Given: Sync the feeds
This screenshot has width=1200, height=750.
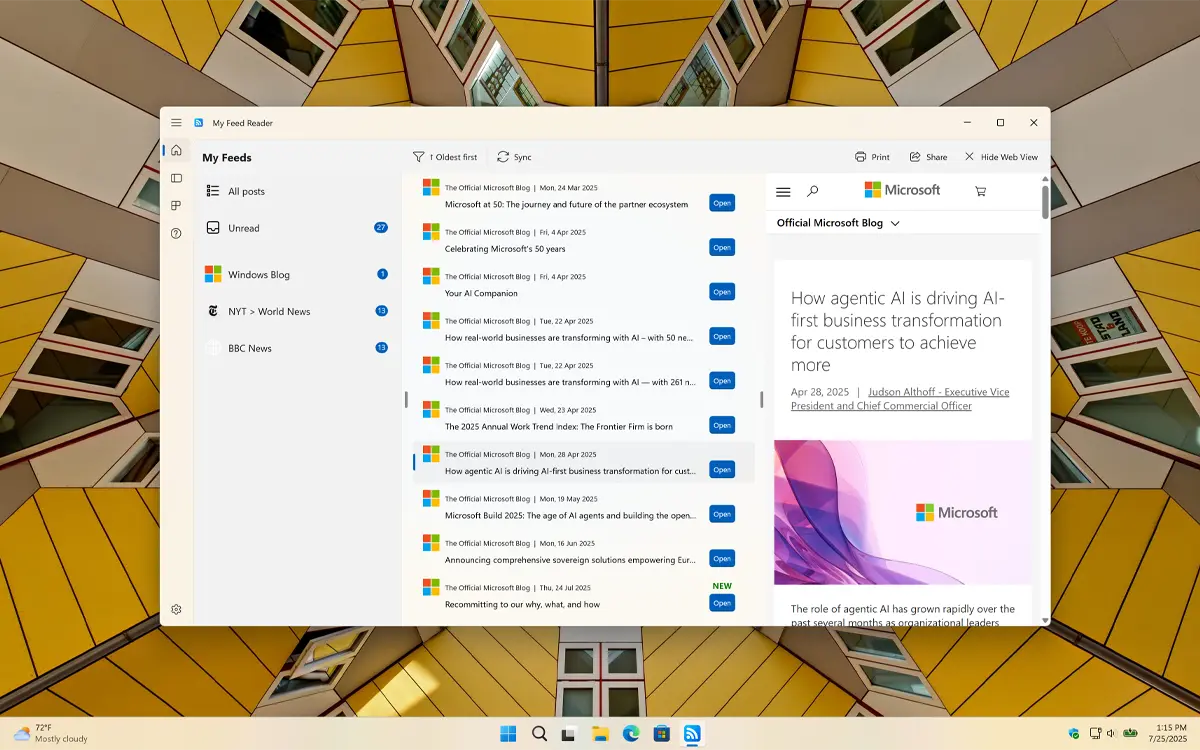Looking at the screenshot, I should point(514,157).
